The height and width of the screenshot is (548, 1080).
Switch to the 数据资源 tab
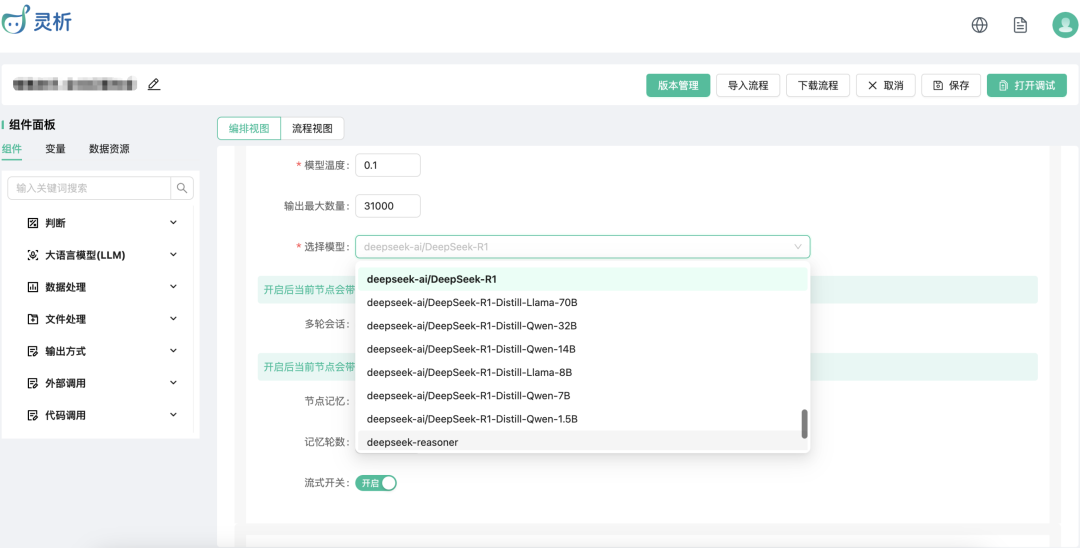110,149
